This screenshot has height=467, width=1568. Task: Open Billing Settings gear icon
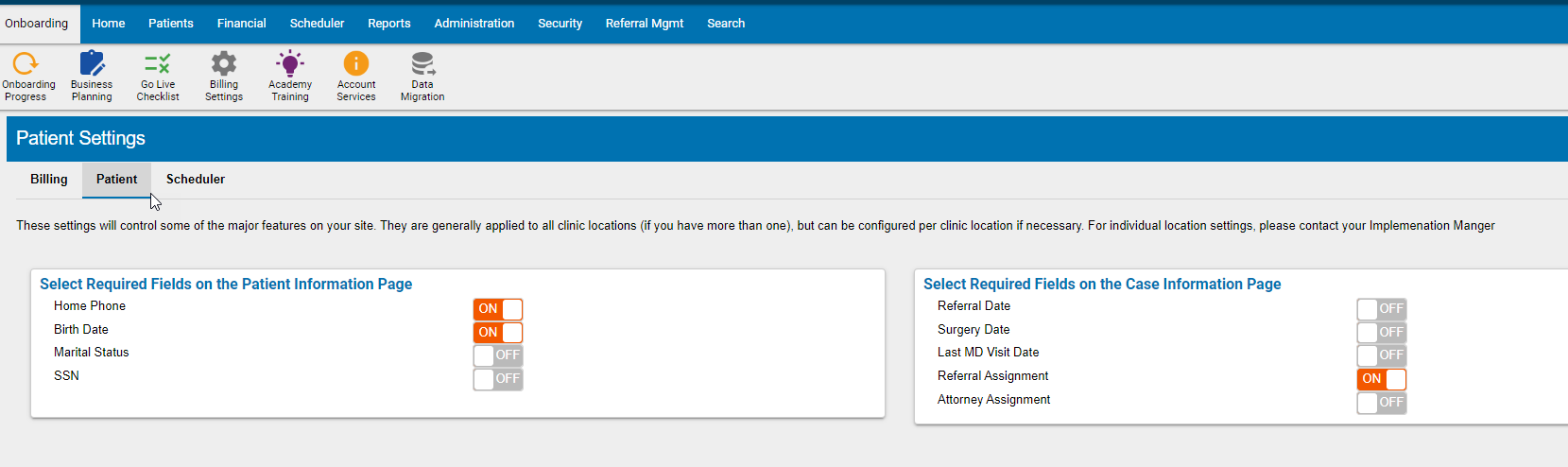coord(224,64)
